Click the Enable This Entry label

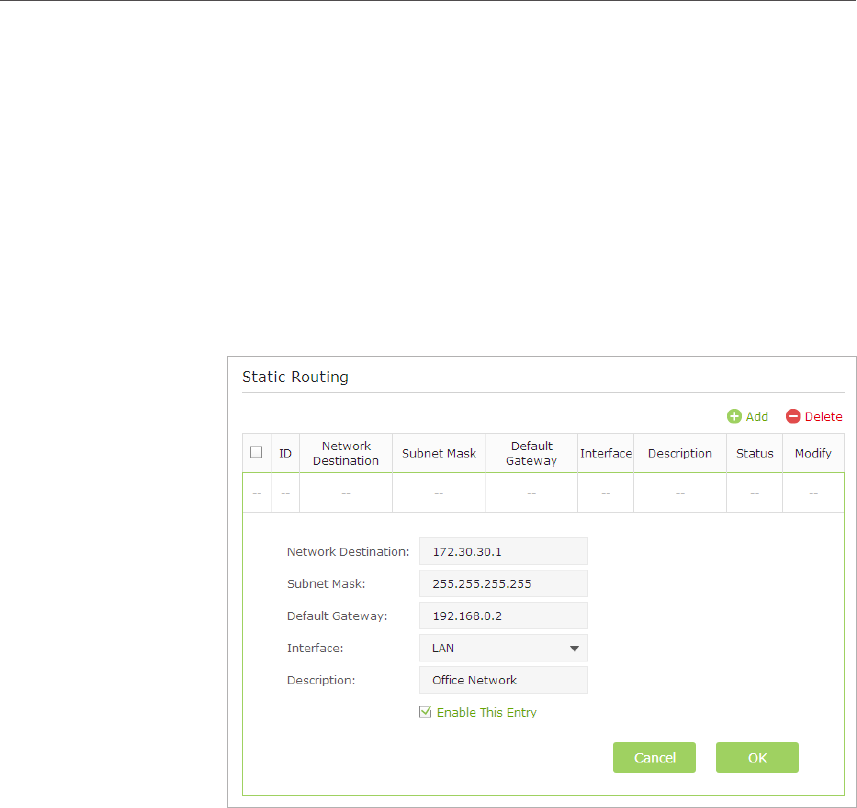[x=486, y=712]
